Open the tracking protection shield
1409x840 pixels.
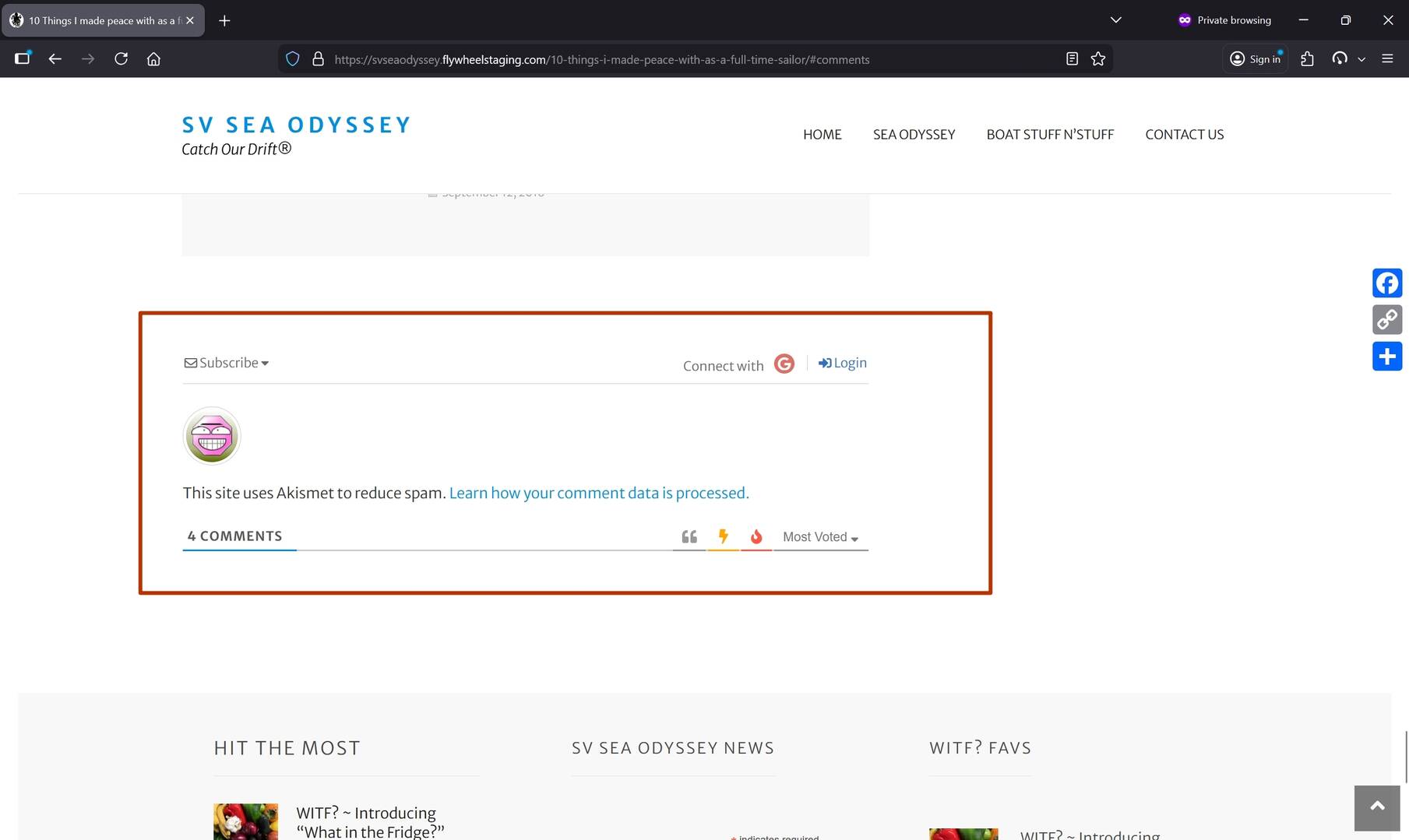click(x=293, y=59)
